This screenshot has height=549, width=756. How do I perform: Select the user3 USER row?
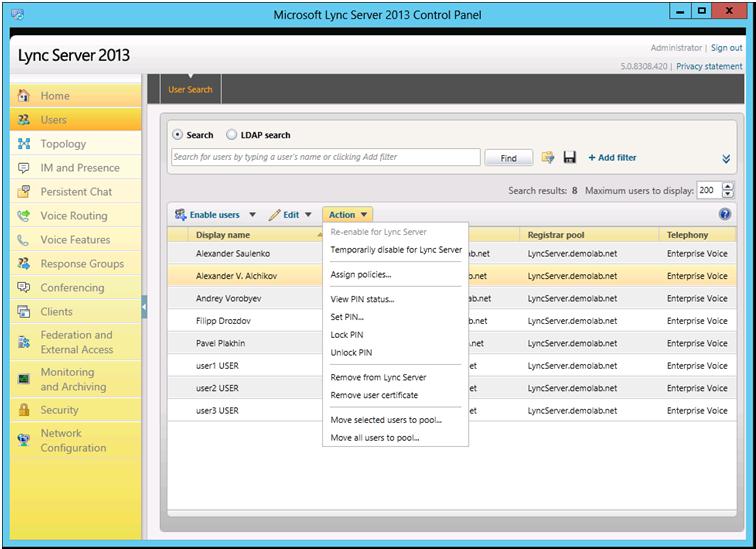pyautogui.click(x=452, y=411)
